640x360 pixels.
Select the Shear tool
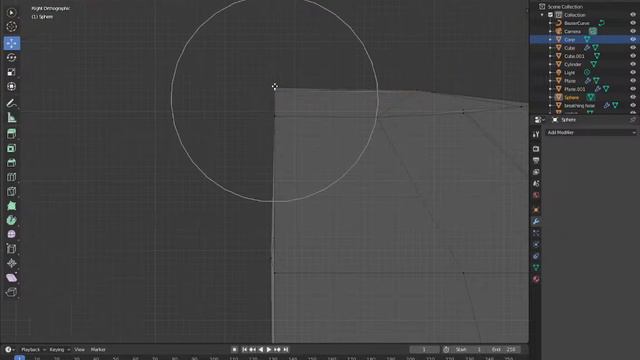11,278
